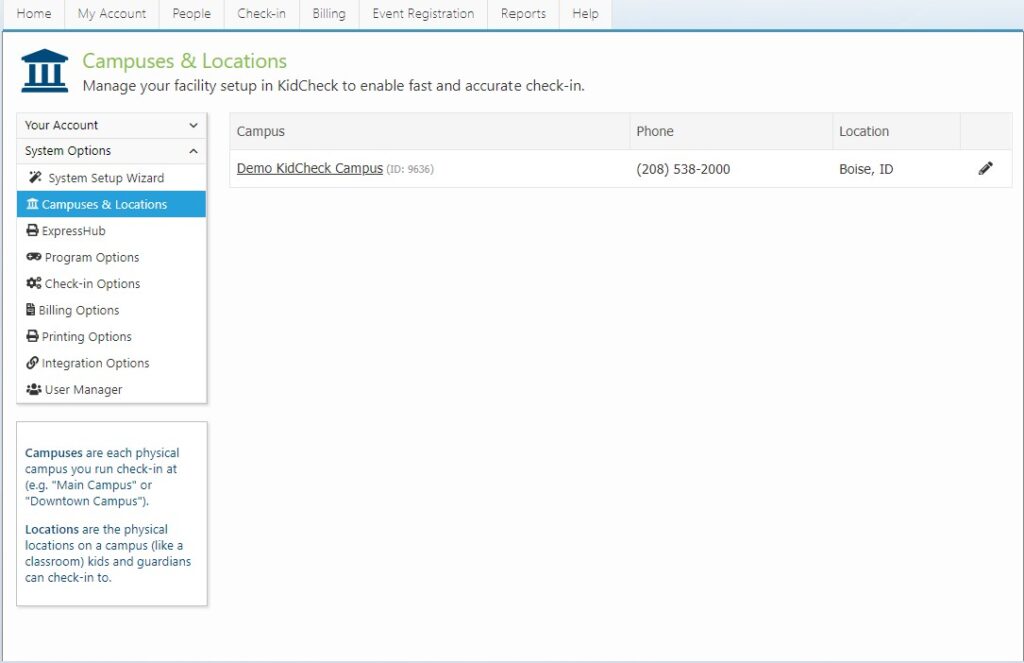This screenshot has width=1024, height=663.
Task: Click the System Setup Wizard wand icon
Action: [x=35, y=178]
